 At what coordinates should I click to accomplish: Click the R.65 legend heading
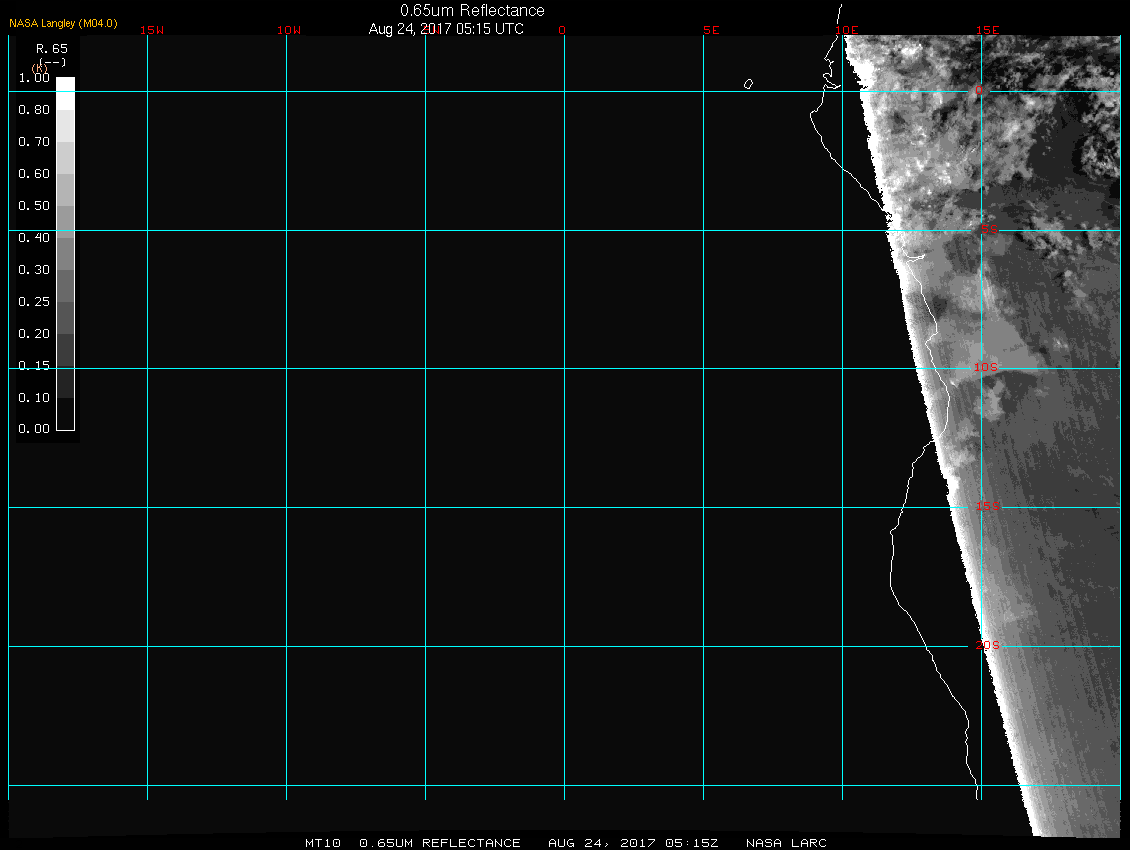(50, 48)
